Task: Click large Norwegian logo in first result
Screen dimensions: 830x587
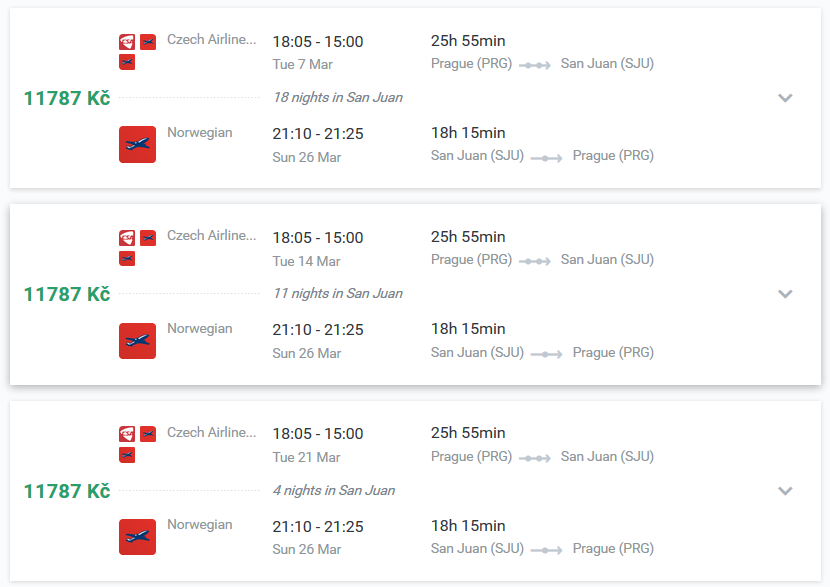Action: 138,144
